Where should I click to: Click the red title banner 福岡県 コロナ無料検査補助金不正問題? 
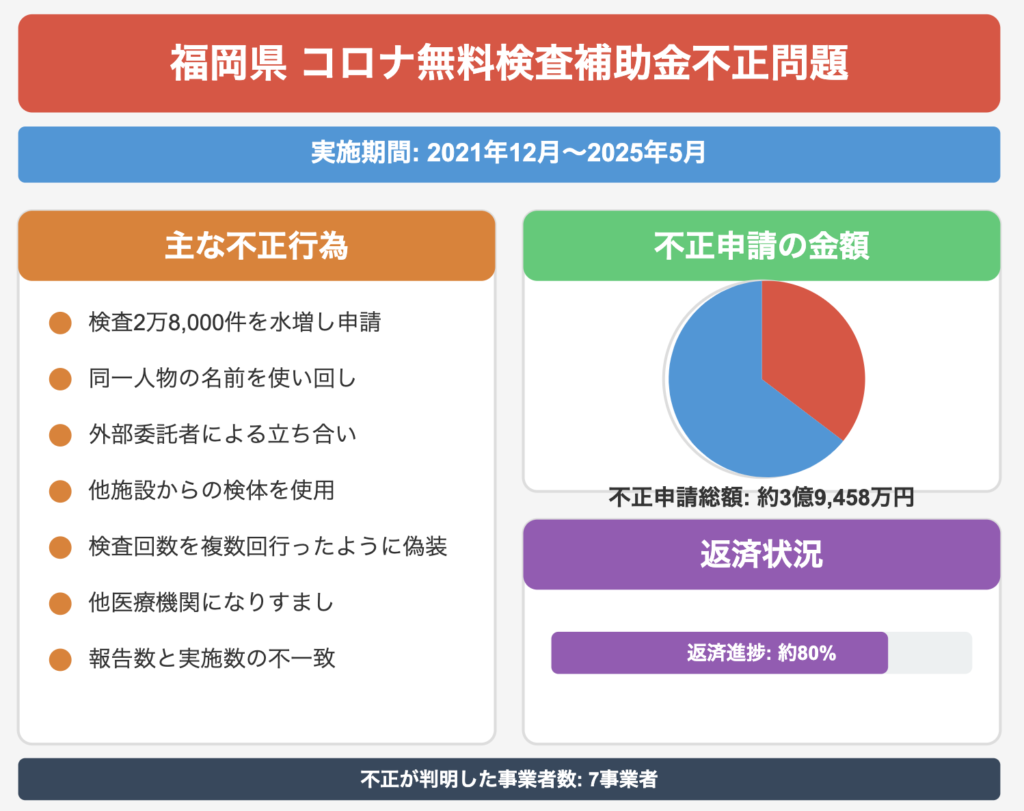509,63
